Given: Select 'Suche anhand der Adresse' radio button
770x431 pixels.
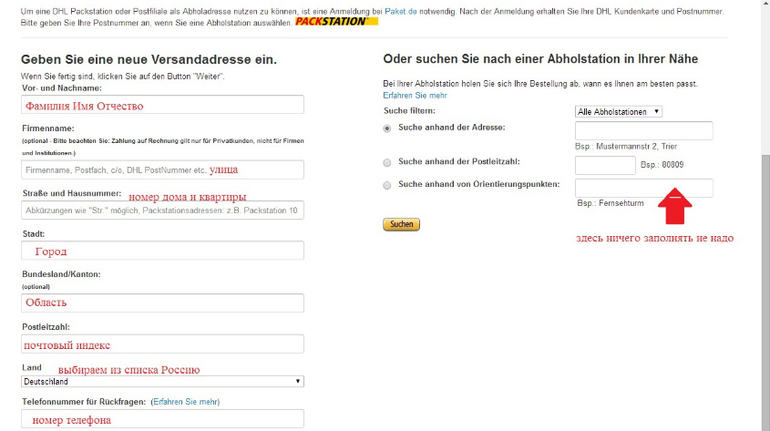Looking at the screenshot, I should [x=388, y=129].
